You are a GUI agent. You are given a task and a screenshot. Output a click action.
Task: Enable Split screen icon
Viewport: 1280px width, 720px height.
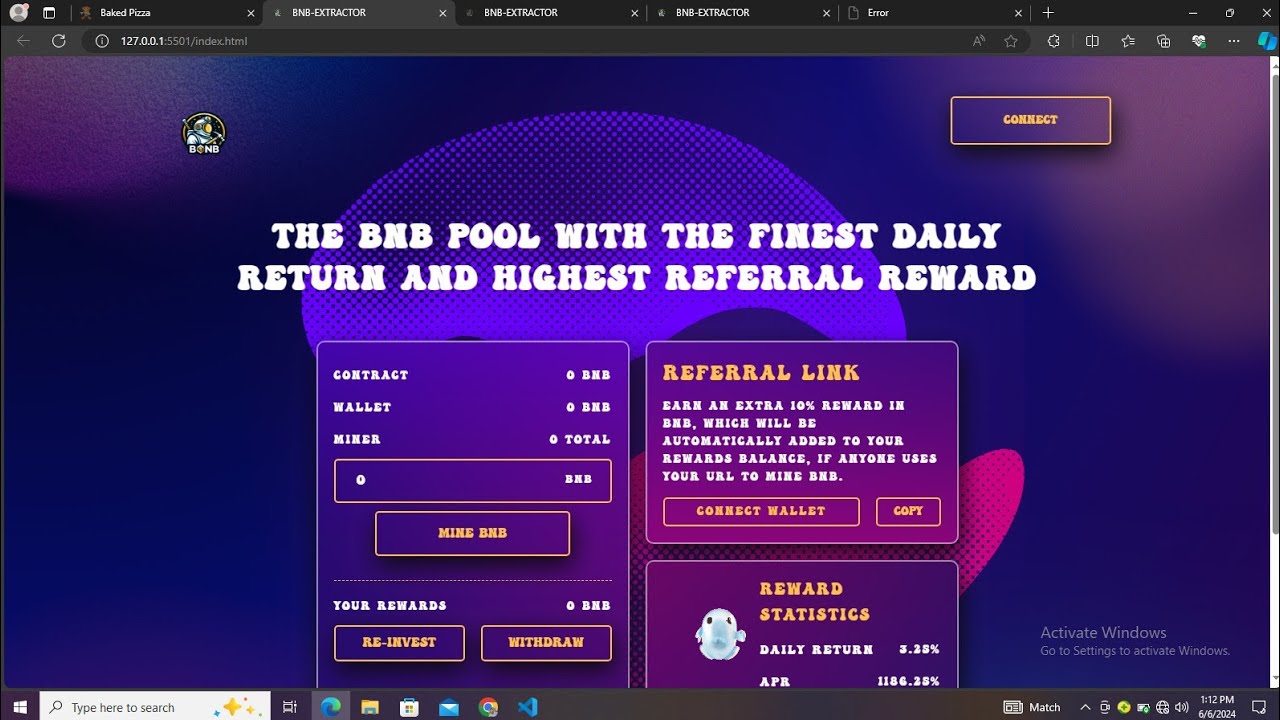1092,41
